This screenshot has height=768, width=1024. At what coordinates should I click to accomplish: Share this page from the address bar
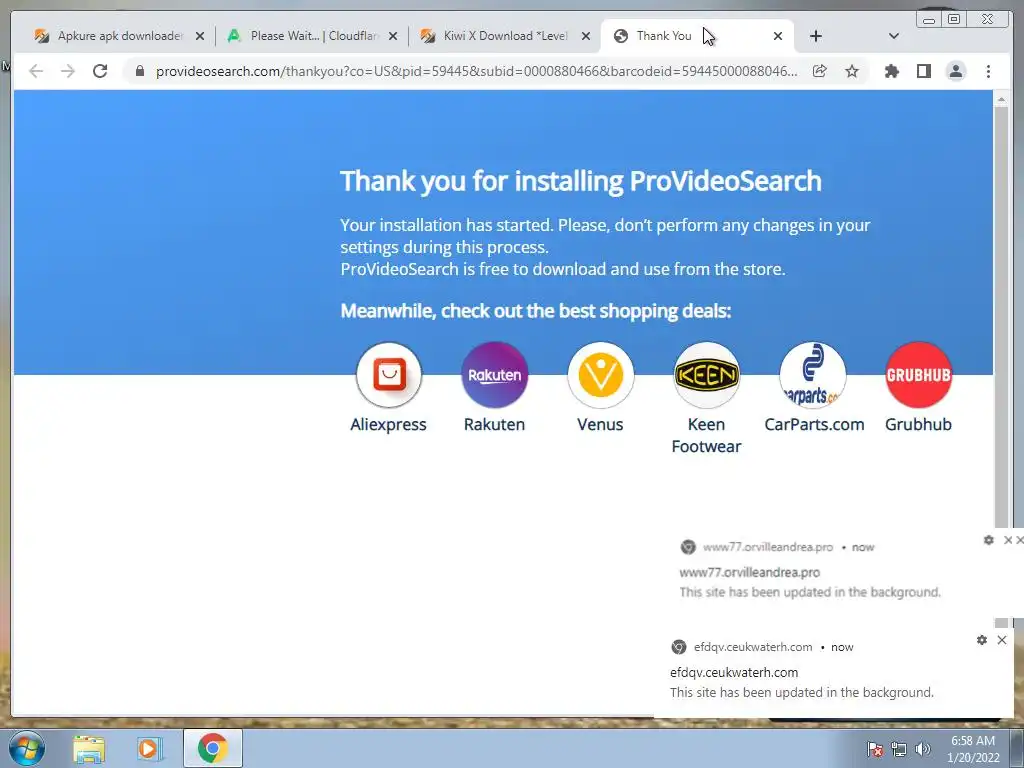tap(820, 71)
